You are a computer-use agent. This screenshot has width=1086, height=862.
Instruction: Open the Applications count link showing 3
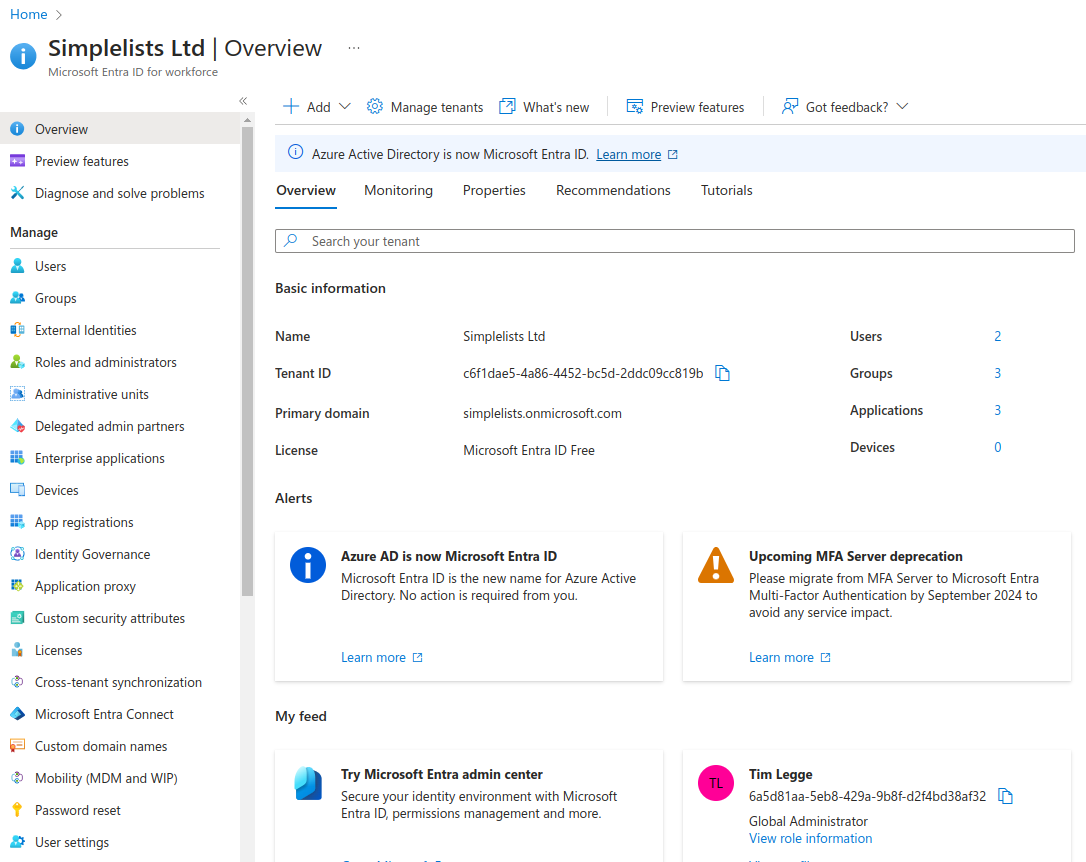997,410
